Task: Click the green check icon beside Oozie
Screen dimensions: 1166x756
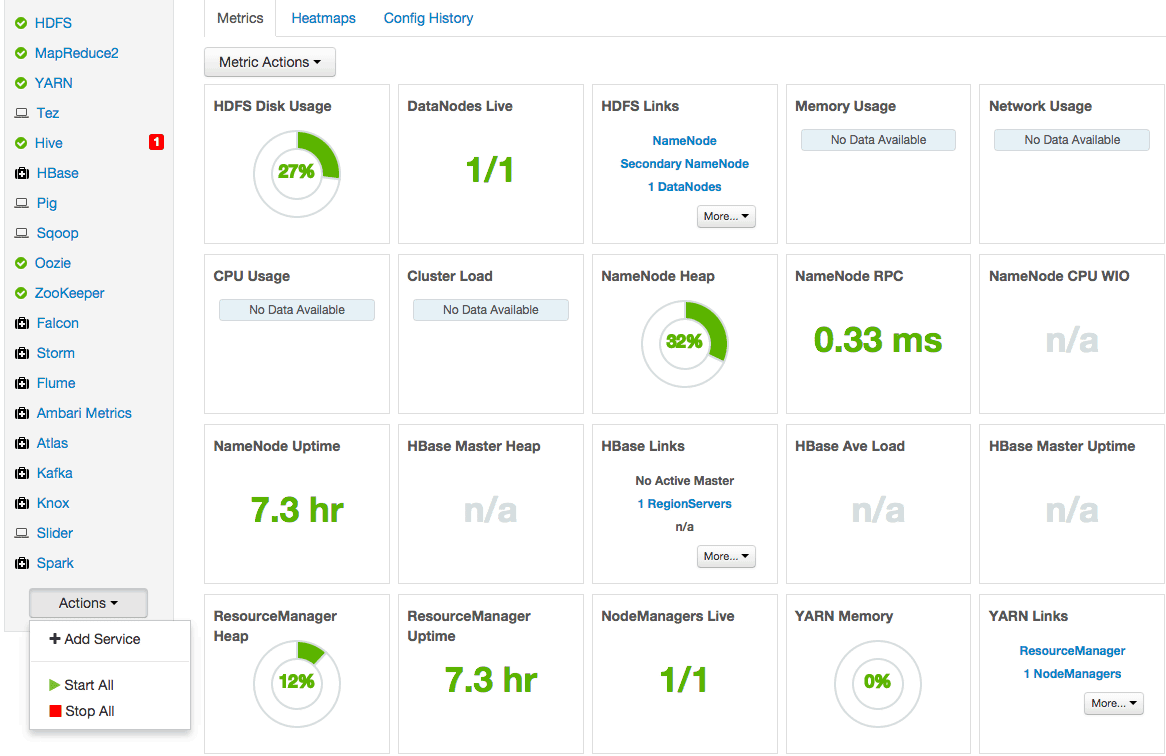Action: pyautogui.click(x=21, y=263)
